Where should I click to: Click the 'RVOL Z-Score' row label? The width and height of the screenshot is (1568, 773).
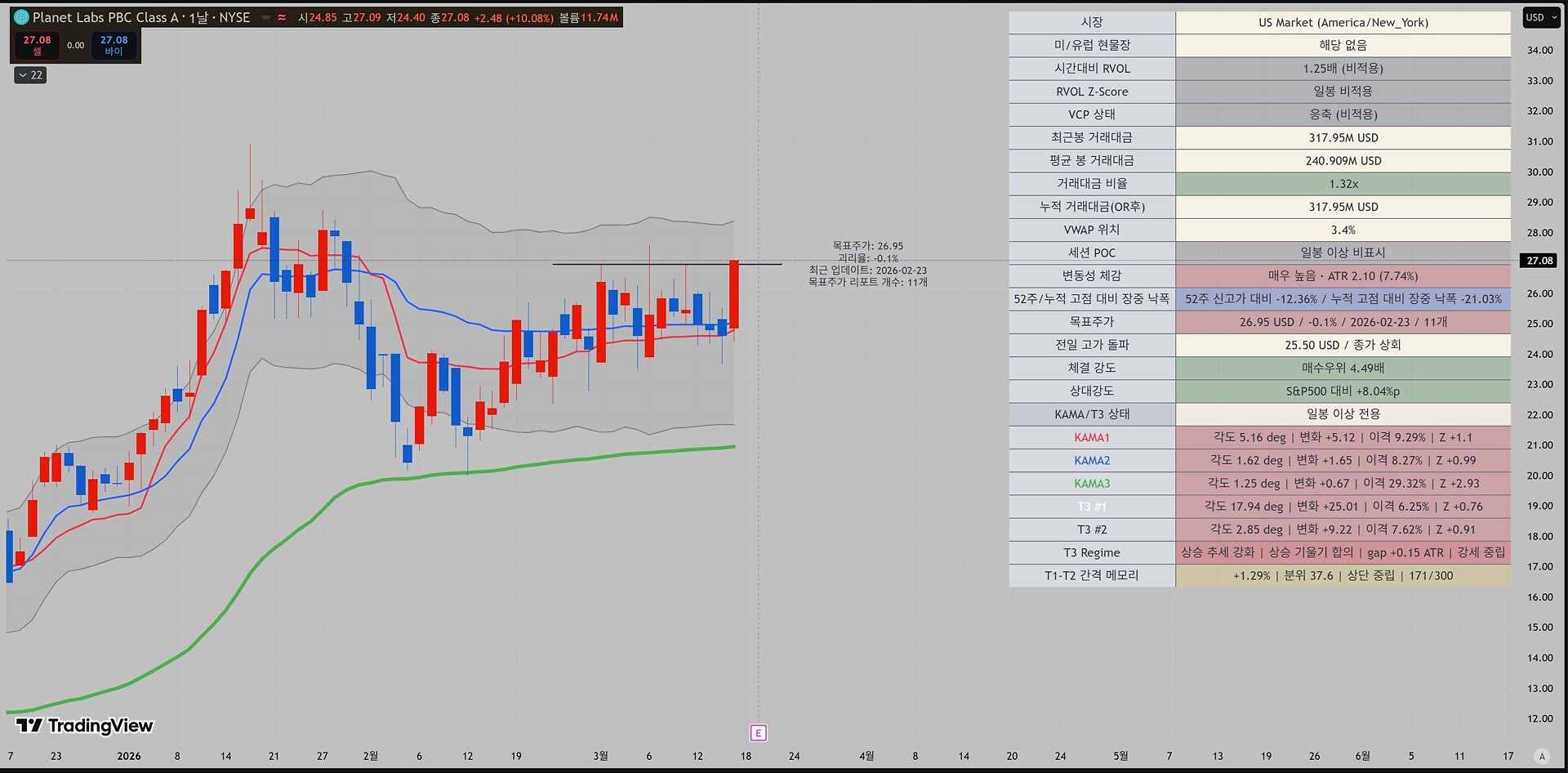click(1092, 92)
